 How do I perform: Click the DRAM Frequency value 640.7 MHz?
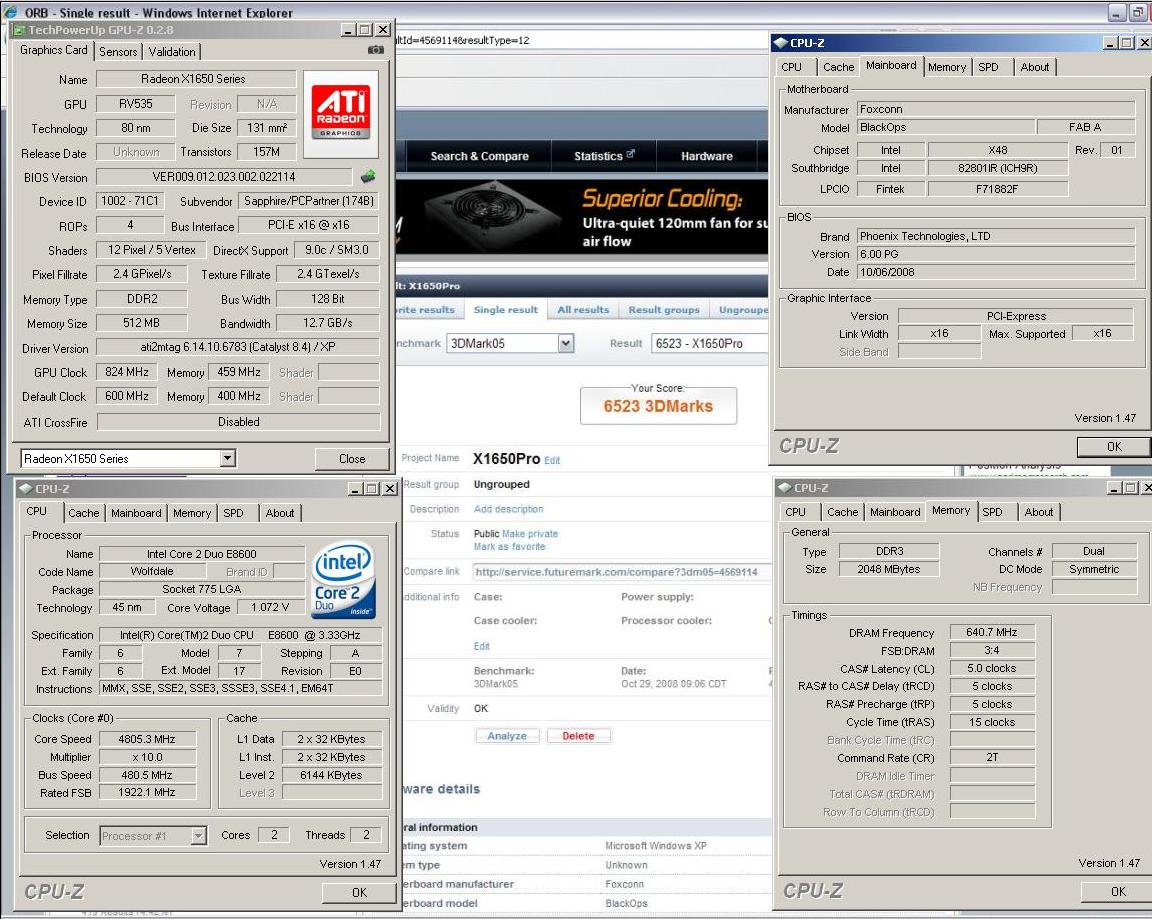pyautogui.click(x=991, y=632)
